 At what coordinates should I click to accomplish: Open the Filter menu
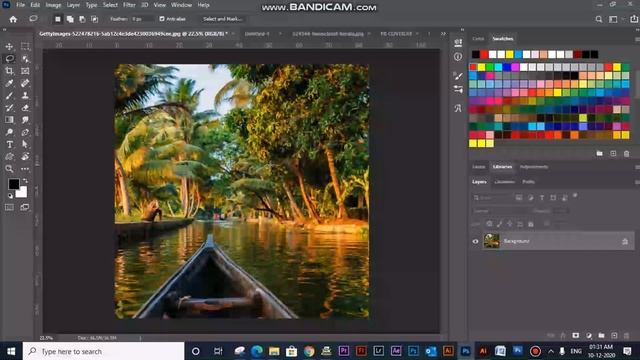[129, 5]
